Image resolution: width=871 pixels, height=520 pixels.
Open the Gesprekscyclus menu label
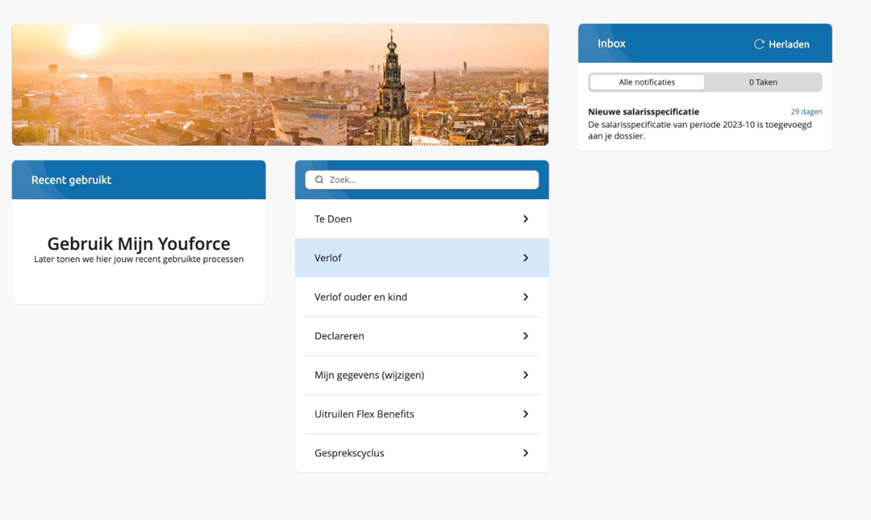tap(349, 453)
